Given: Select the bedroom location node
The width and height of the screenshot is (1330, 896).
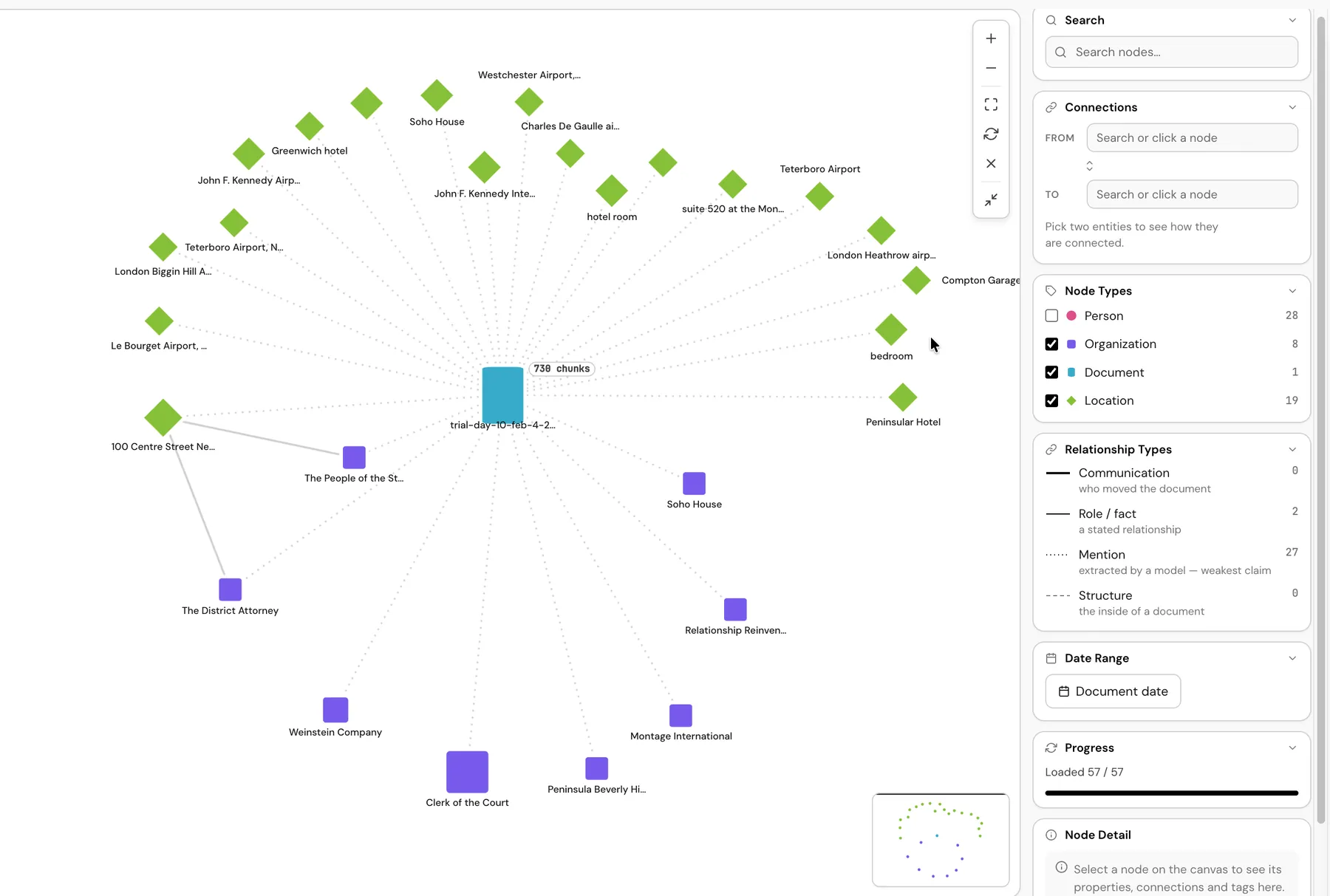Looking at the screenshot, I should [891, 329].
